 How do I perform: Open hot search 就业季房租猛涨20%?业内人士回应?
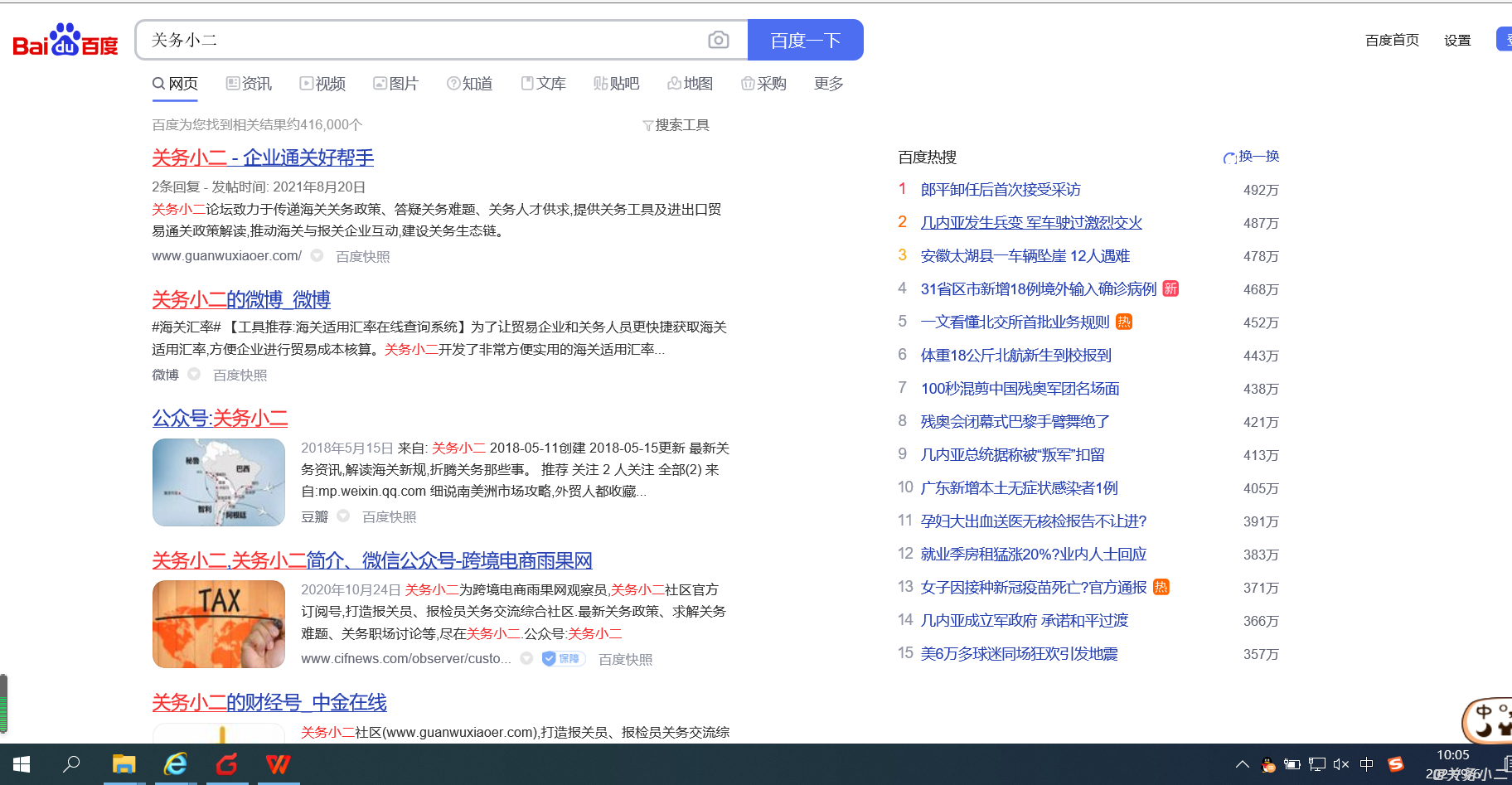(x=1034, y=555)
